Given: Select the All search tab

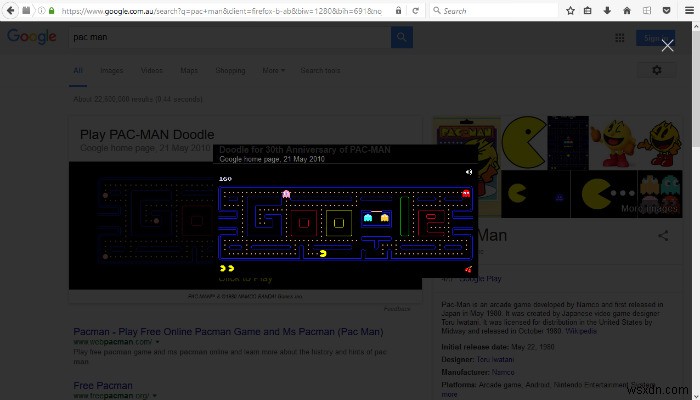Looking at the screenshot, I should (78, 71).
